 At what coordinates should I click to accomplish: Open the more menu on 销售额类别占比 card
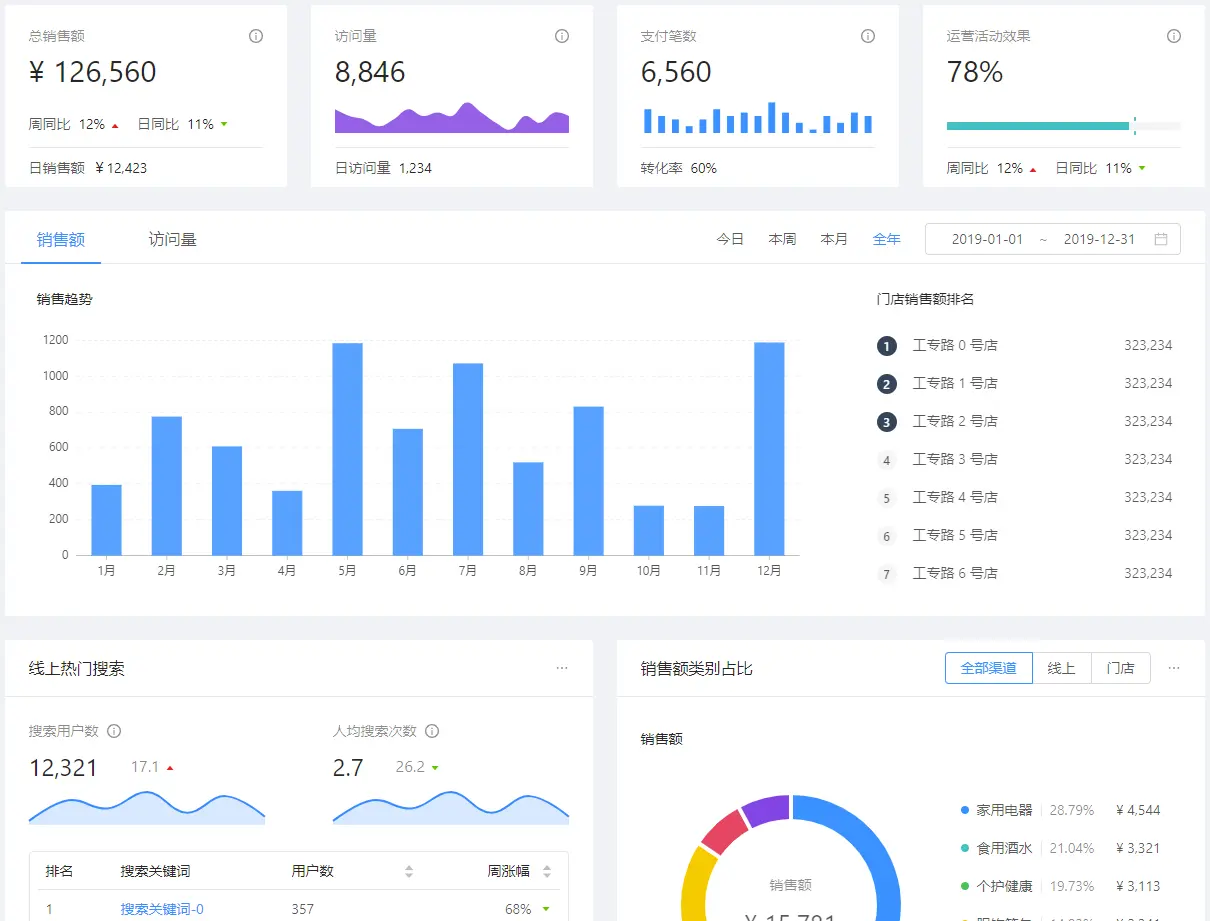pos(1174,668)
